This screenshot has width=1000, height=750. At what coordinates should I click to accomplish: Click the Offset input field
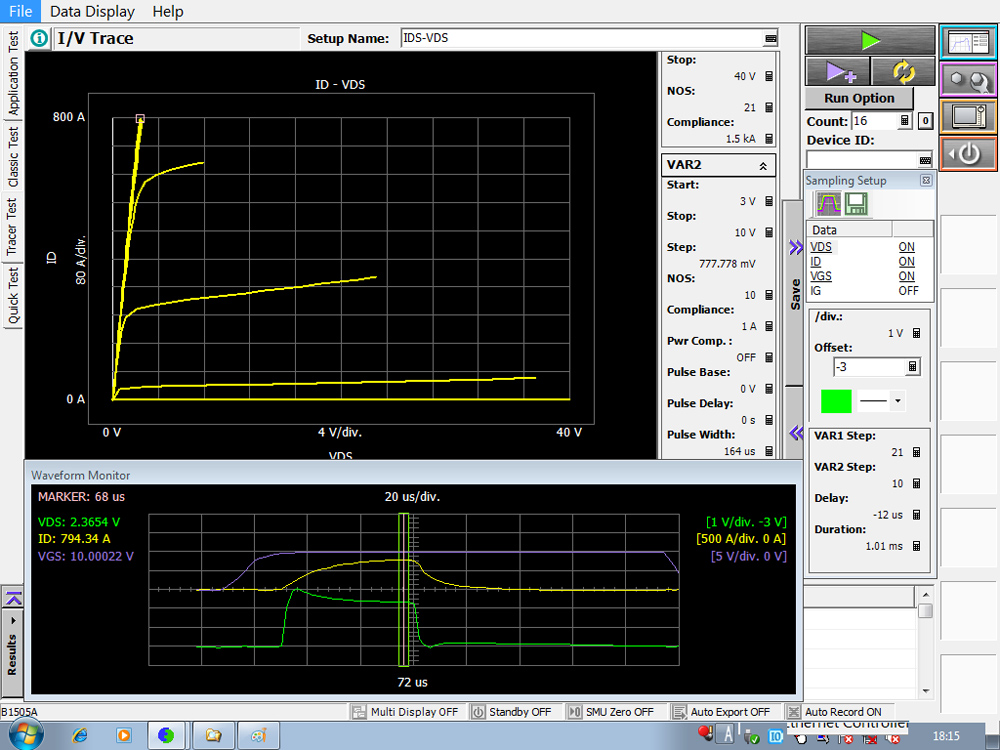[x=868, y=367]
